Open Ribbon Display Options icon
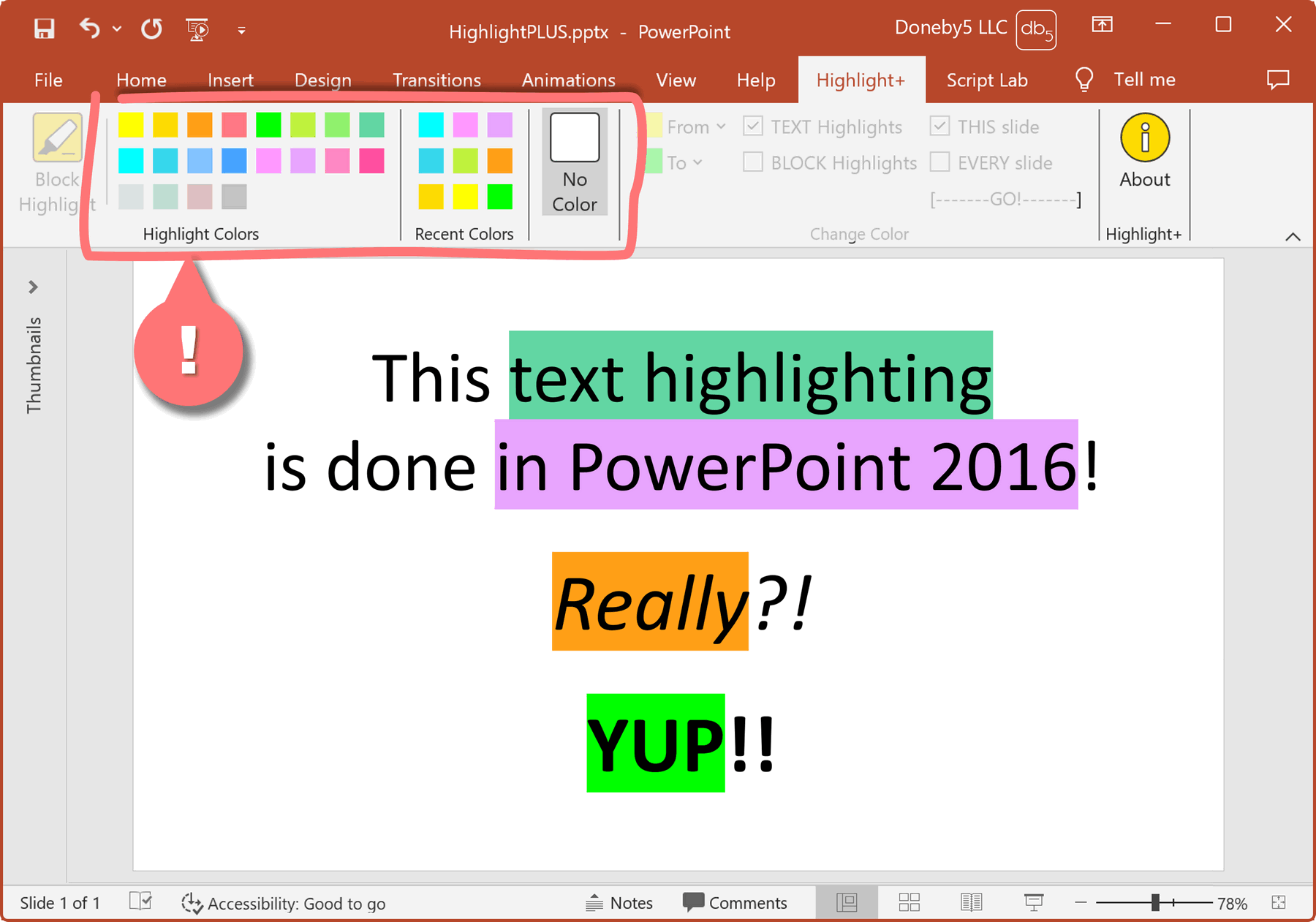1316x922 pixels. click(x=1103, y=25)
